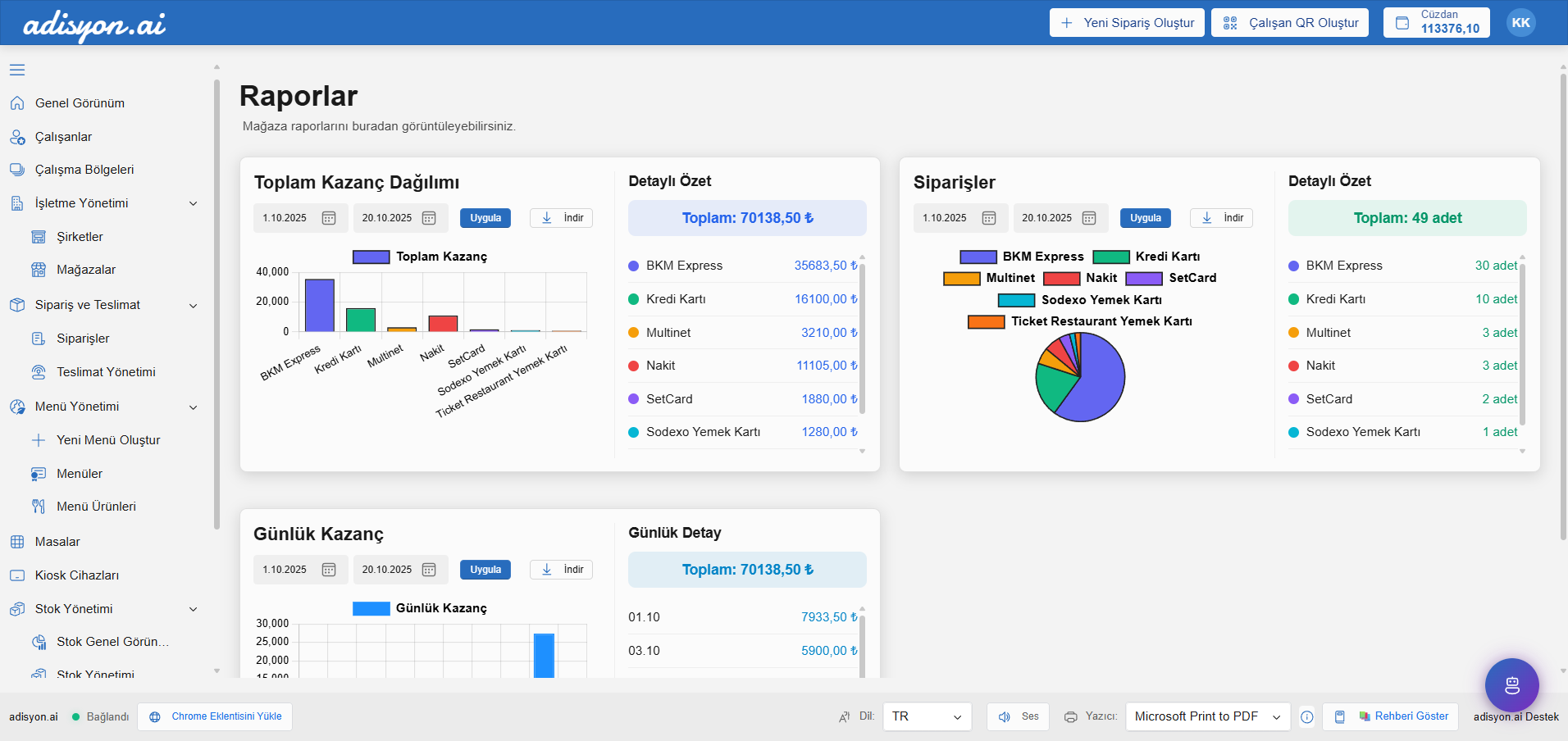The image size is (1568, 741).
Task: Toggle the Toplam Kazanç chart legend
Action: point(420,257)
